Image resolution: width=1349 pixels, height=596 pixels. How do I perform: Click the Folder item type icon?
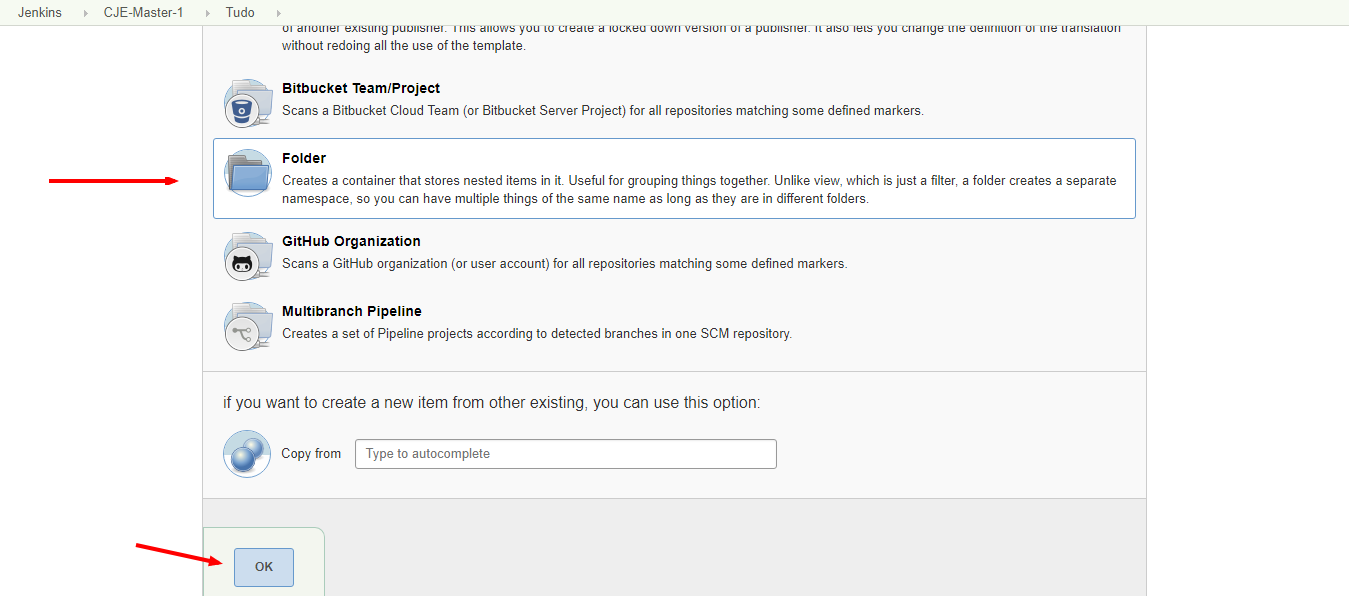247,173
